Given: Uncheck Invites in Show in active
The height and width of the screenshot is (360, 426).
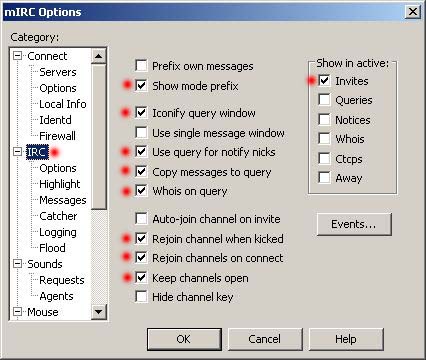Looking at the screenshot, I should 324,80.
